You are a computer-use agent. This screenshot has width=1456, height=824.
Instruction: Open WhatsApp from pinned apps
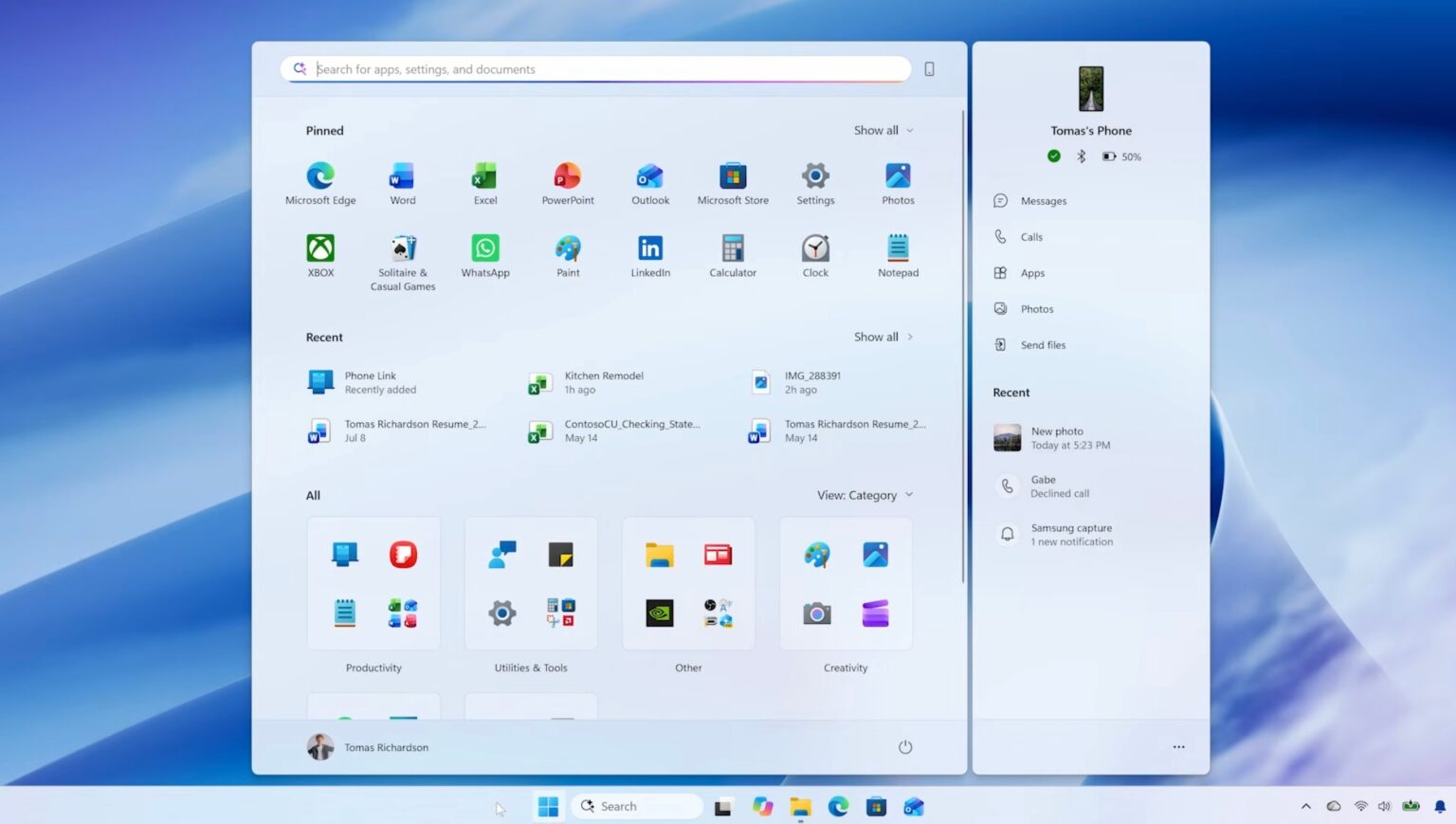485,256
